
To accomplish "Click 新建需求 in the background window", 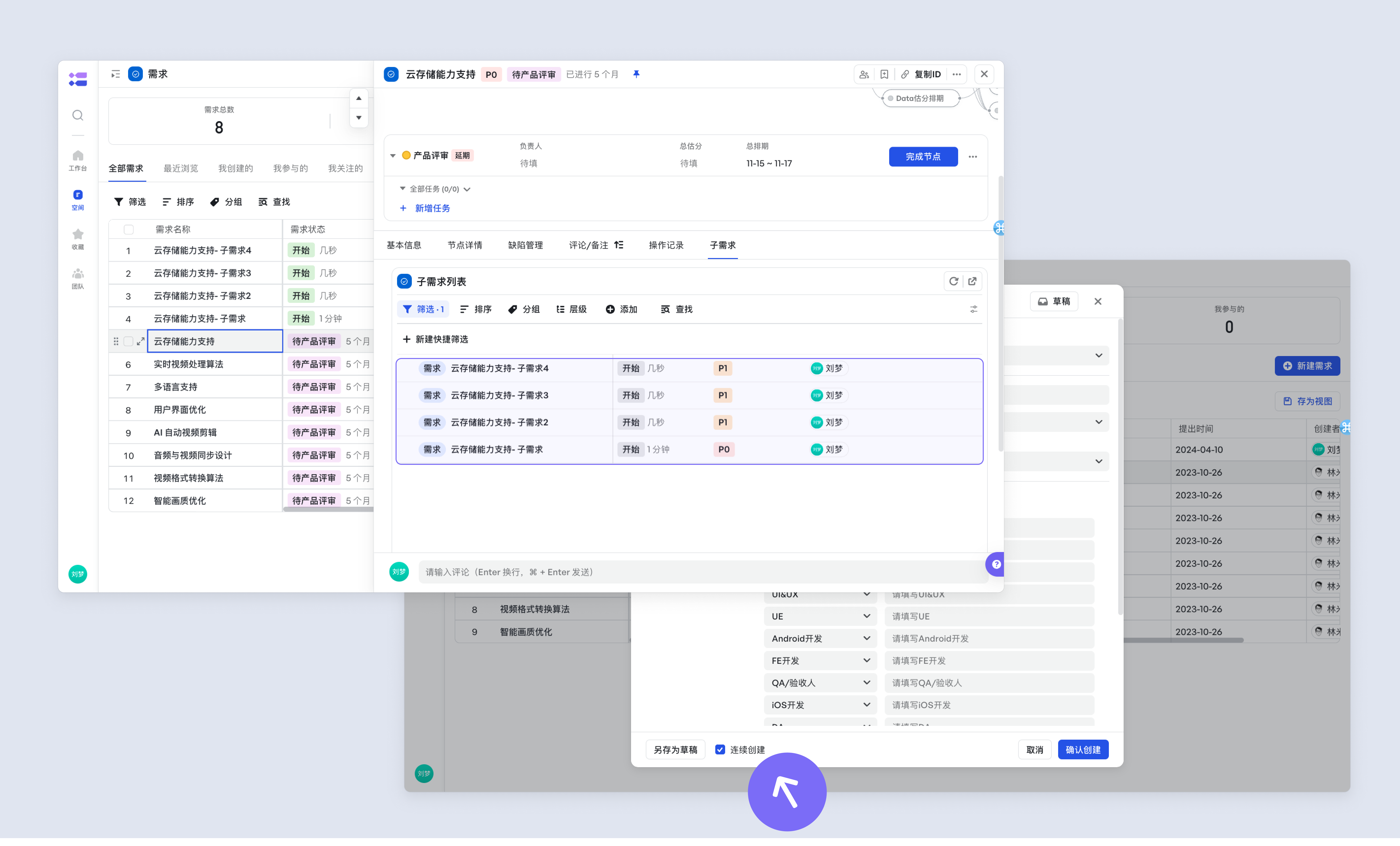I will [x=1307, y=366].
